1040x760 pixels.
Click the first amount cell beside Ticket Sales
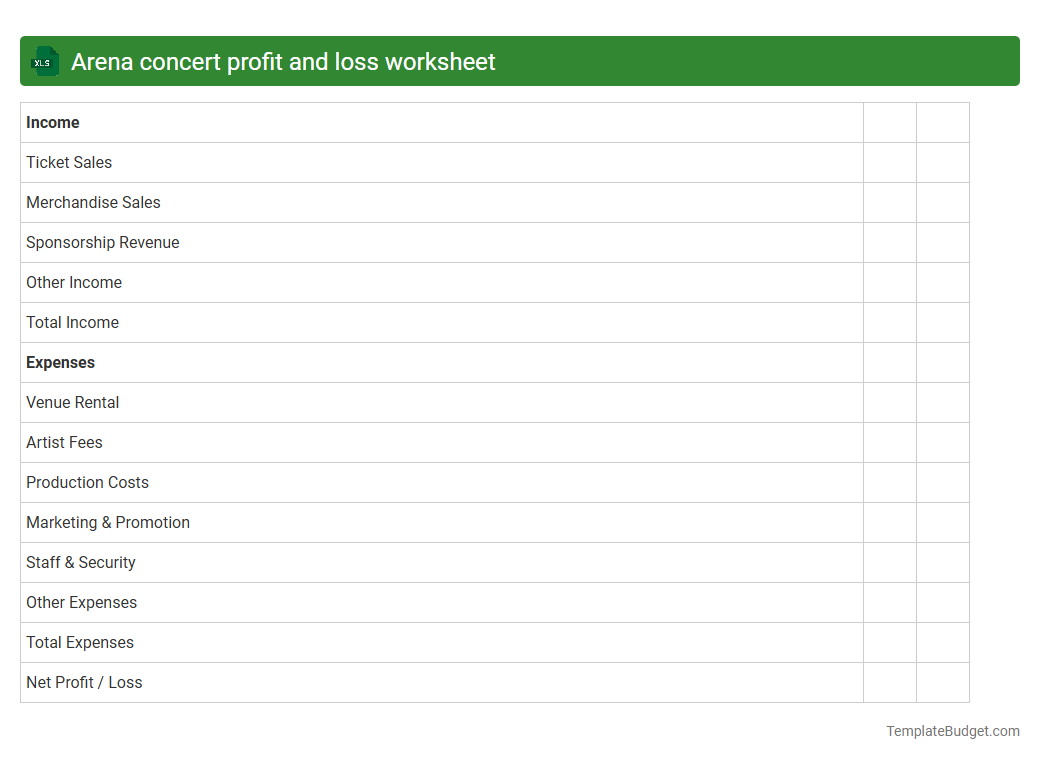tap(889, 162)
